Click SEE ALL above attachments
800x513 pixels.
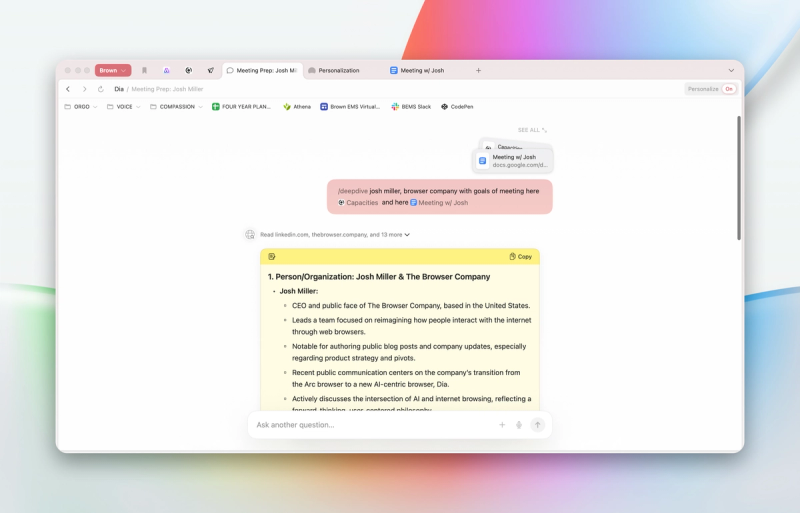(532, 130)
